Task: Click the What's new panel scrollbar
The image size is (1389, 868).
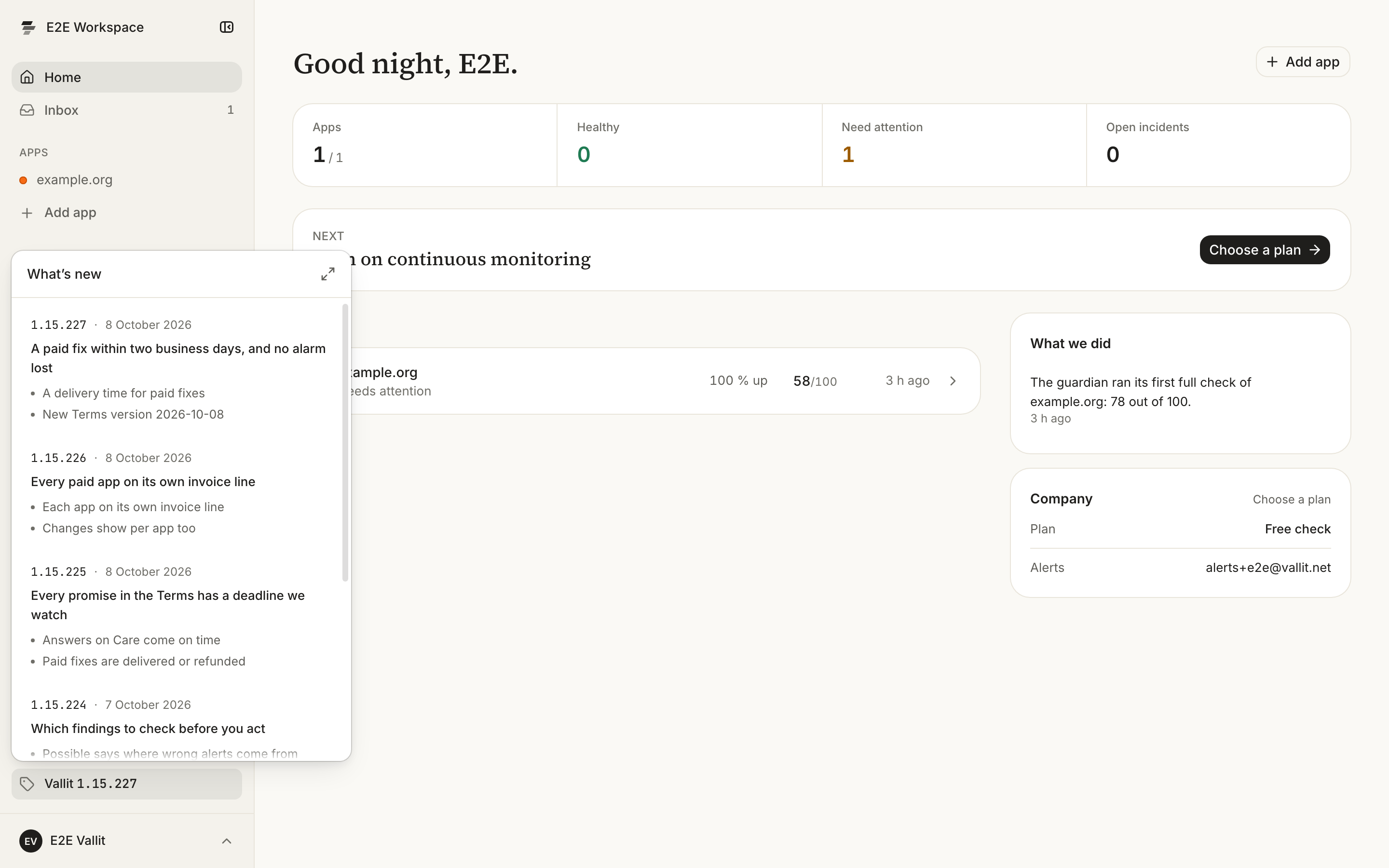Action: [345, 442]
